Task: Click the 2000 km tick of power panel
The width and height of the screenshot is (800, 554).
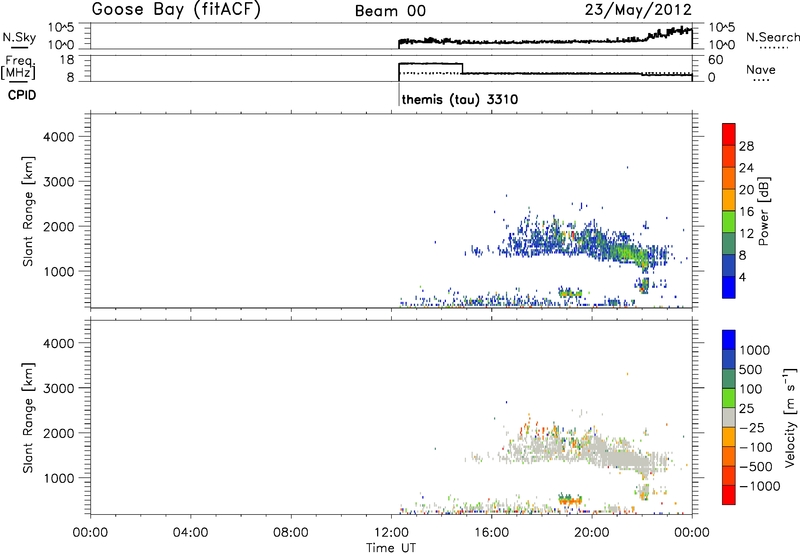Action: pos(59,226)
